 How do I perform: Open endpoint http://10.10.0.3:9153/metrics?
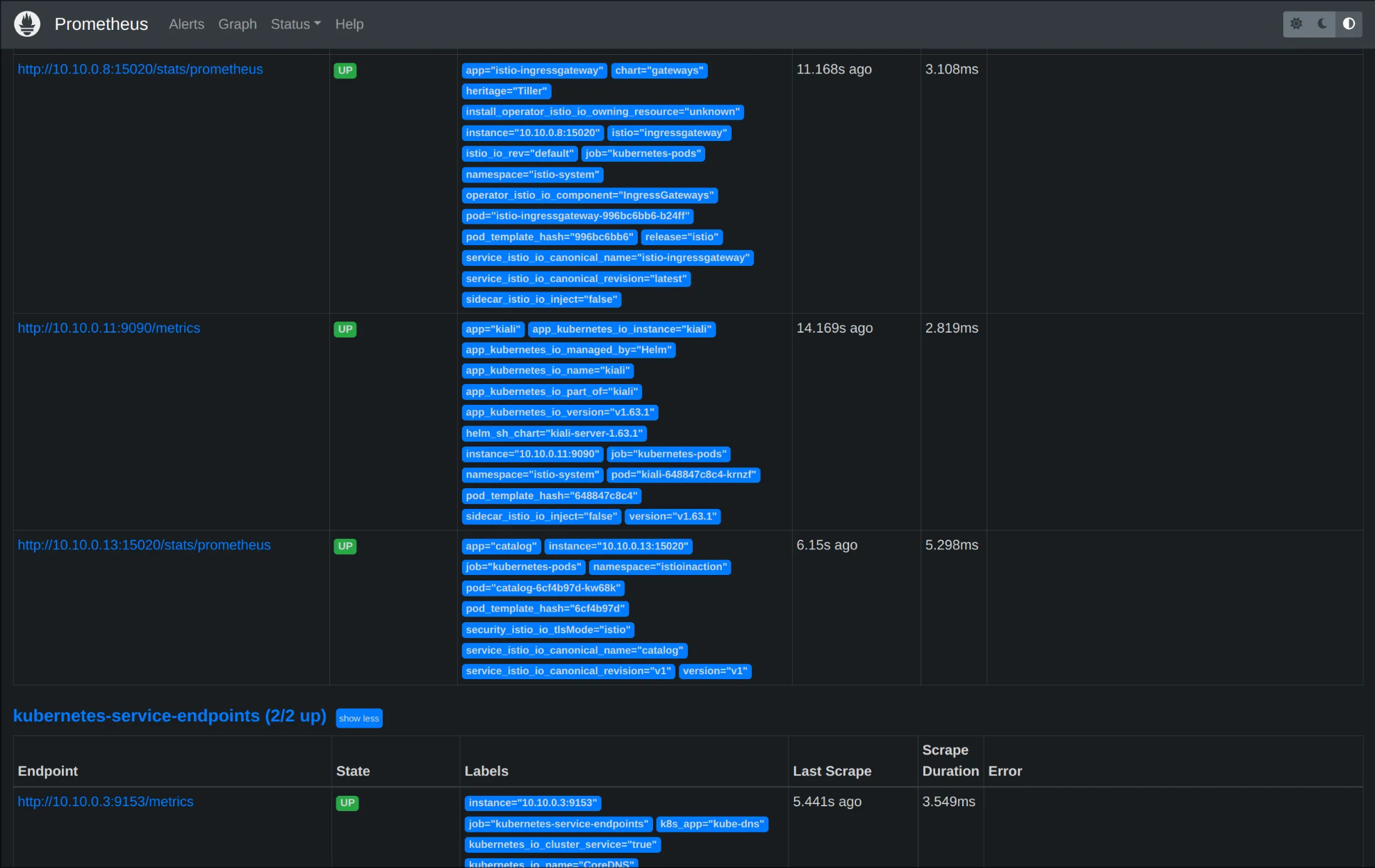coord(106,802)
